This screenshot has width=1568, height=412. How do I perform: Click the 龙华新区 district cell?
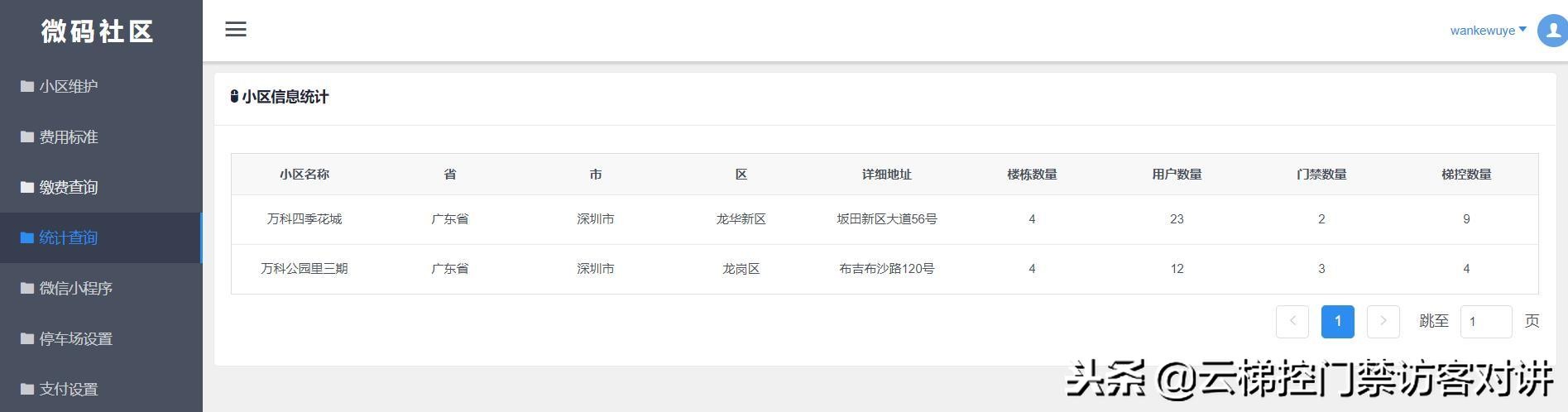[x=741, y=219]
